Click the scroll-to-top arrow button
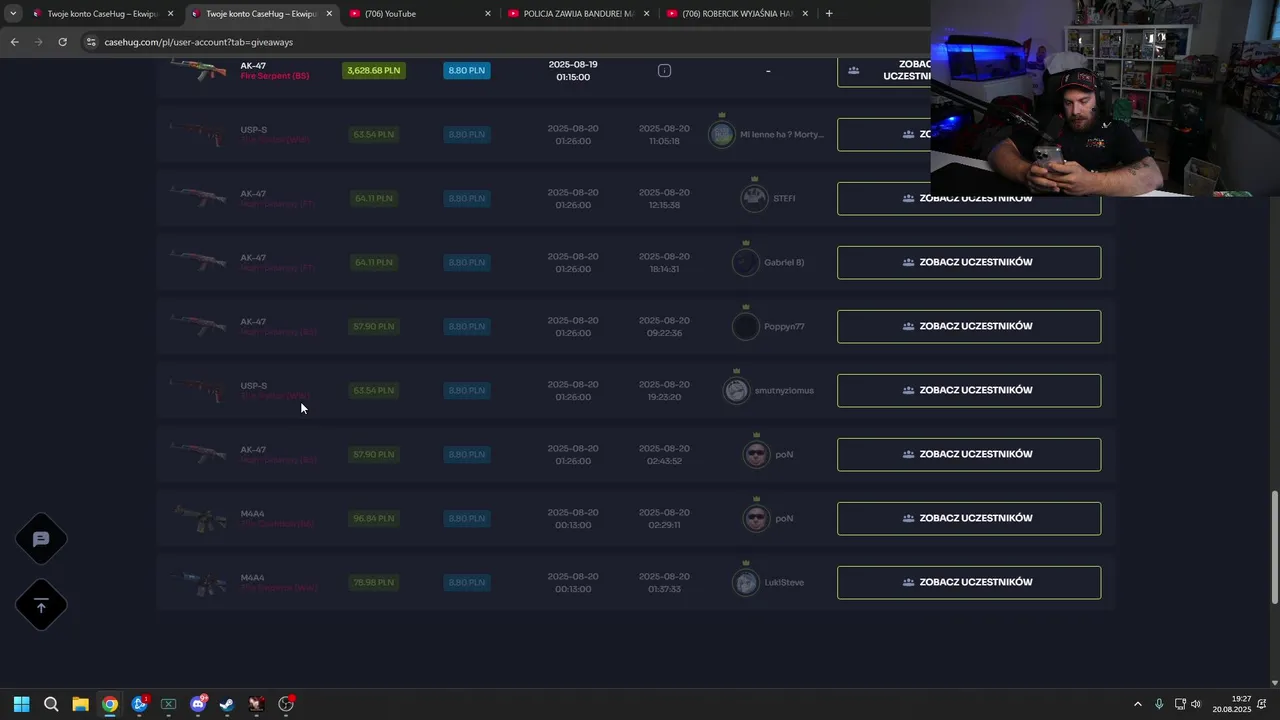1280x720 pixels. coord(41,606)
